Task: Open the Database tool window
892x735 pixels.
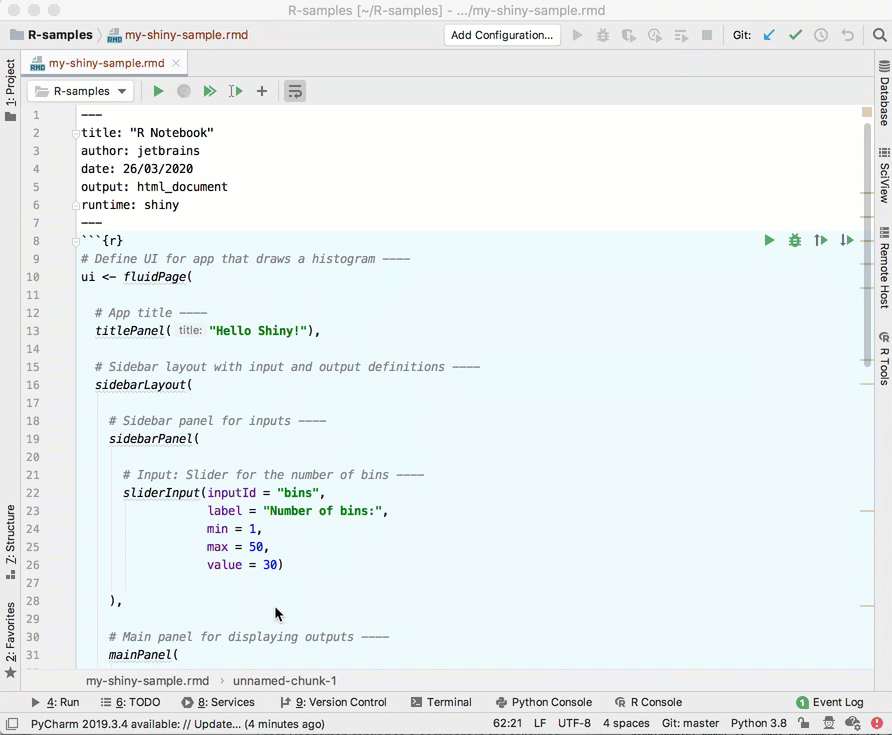Action: (x=883, y=93)
